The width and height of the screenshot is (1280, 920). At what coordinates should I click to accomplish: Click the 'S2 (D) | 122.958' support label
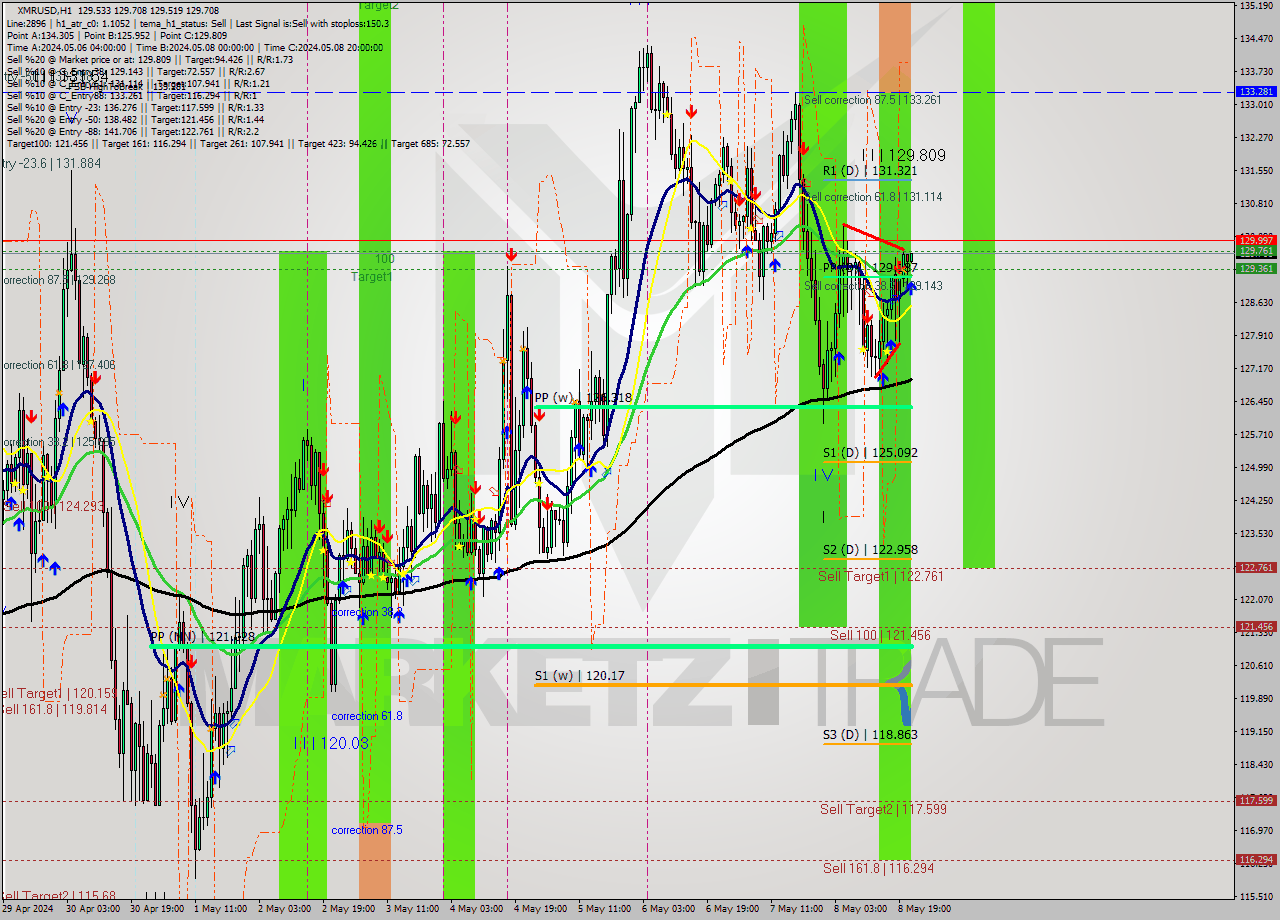(x=870, y=550)
